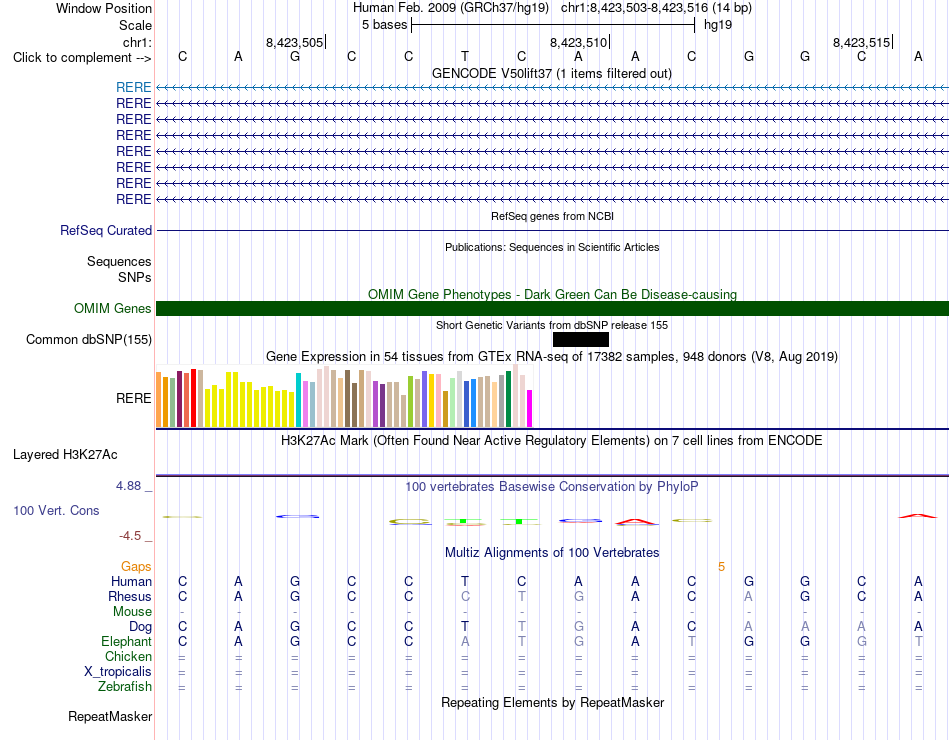Click the GENCODE V50lift37 track title

552,73
